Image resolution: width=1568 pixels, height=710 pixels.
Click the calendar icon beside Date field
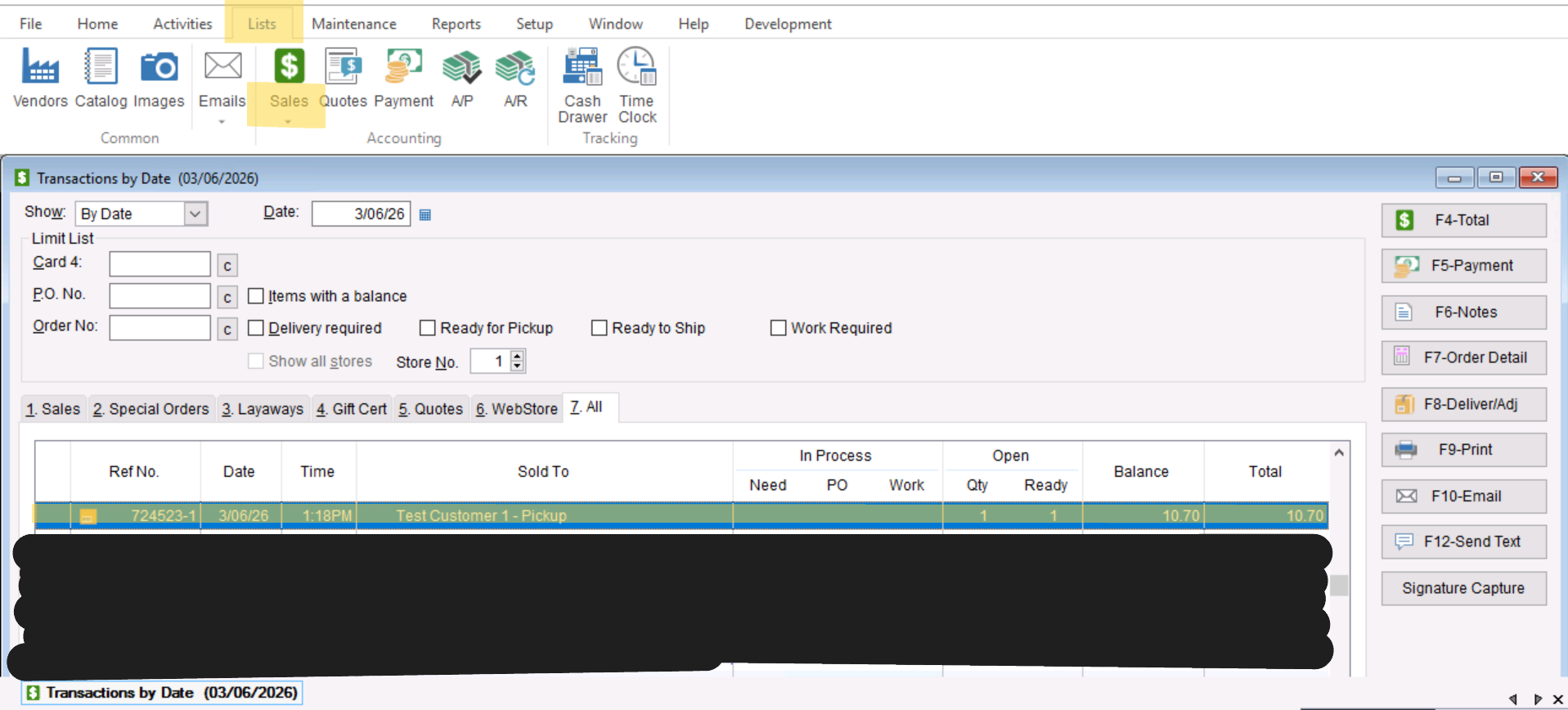[x=425, y=215]
